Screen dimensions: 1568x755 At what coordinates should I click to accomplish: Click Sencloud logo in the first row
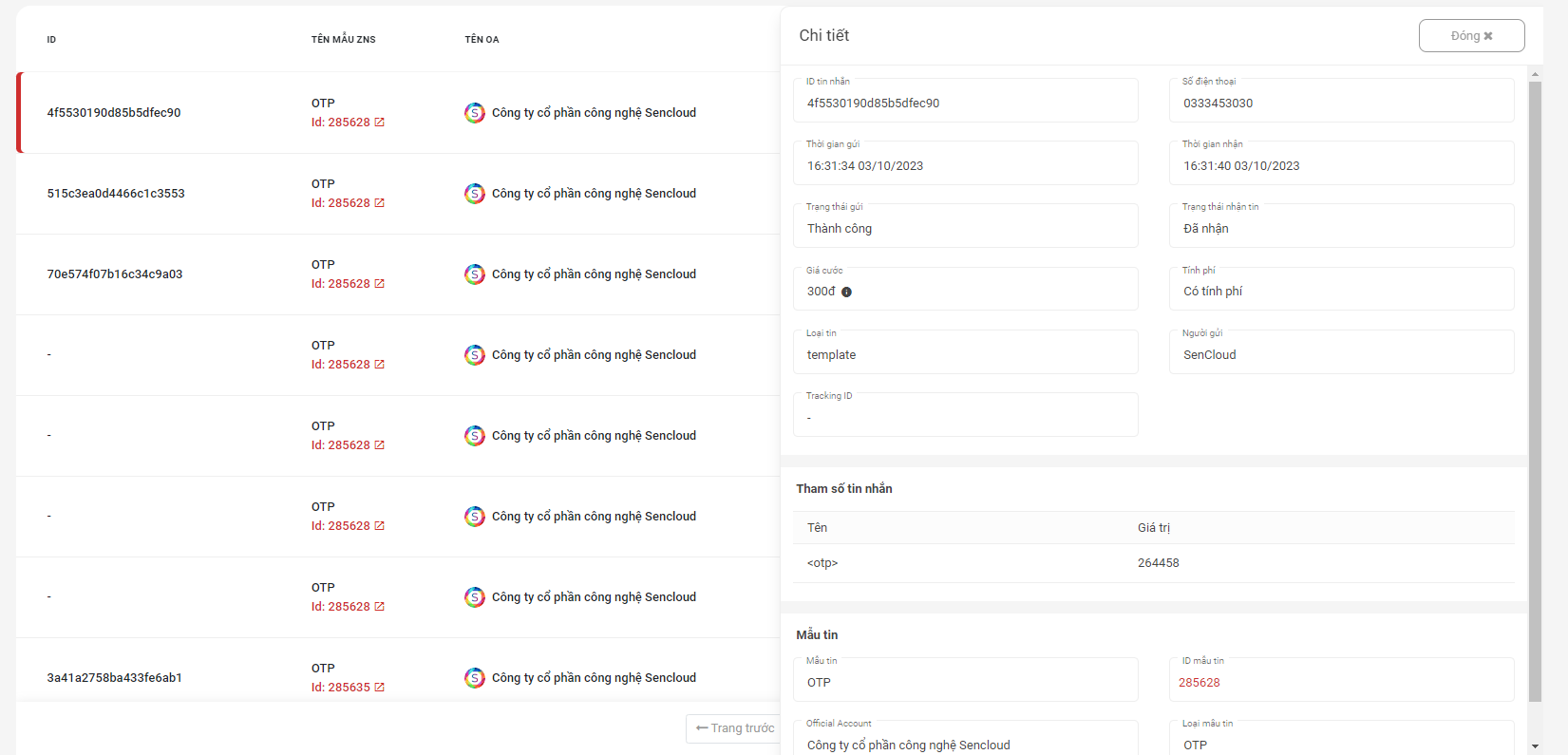coord(475,113)
